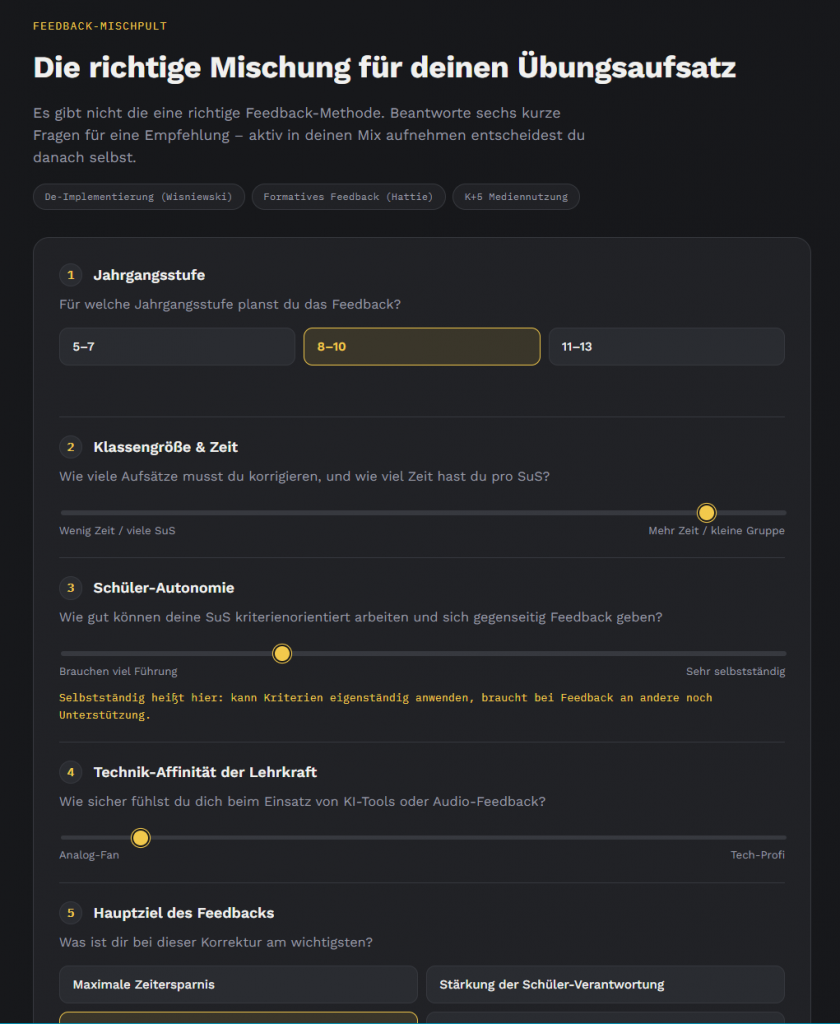Click the Sehr selbstständig slider end label
This screenshot has height=1024, width=840.
(x=735, y=671)
